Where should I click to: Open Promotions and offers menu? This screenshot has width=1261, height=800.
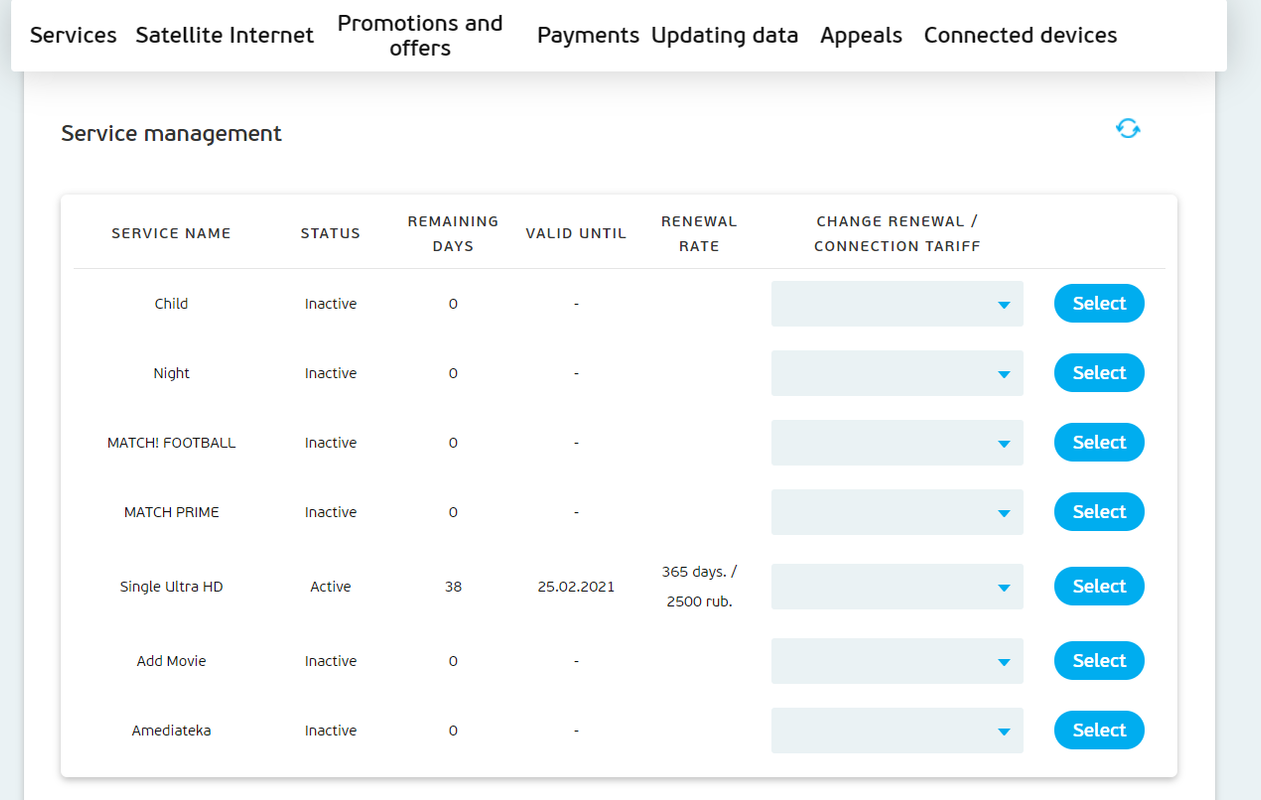(x=420, y=35)
